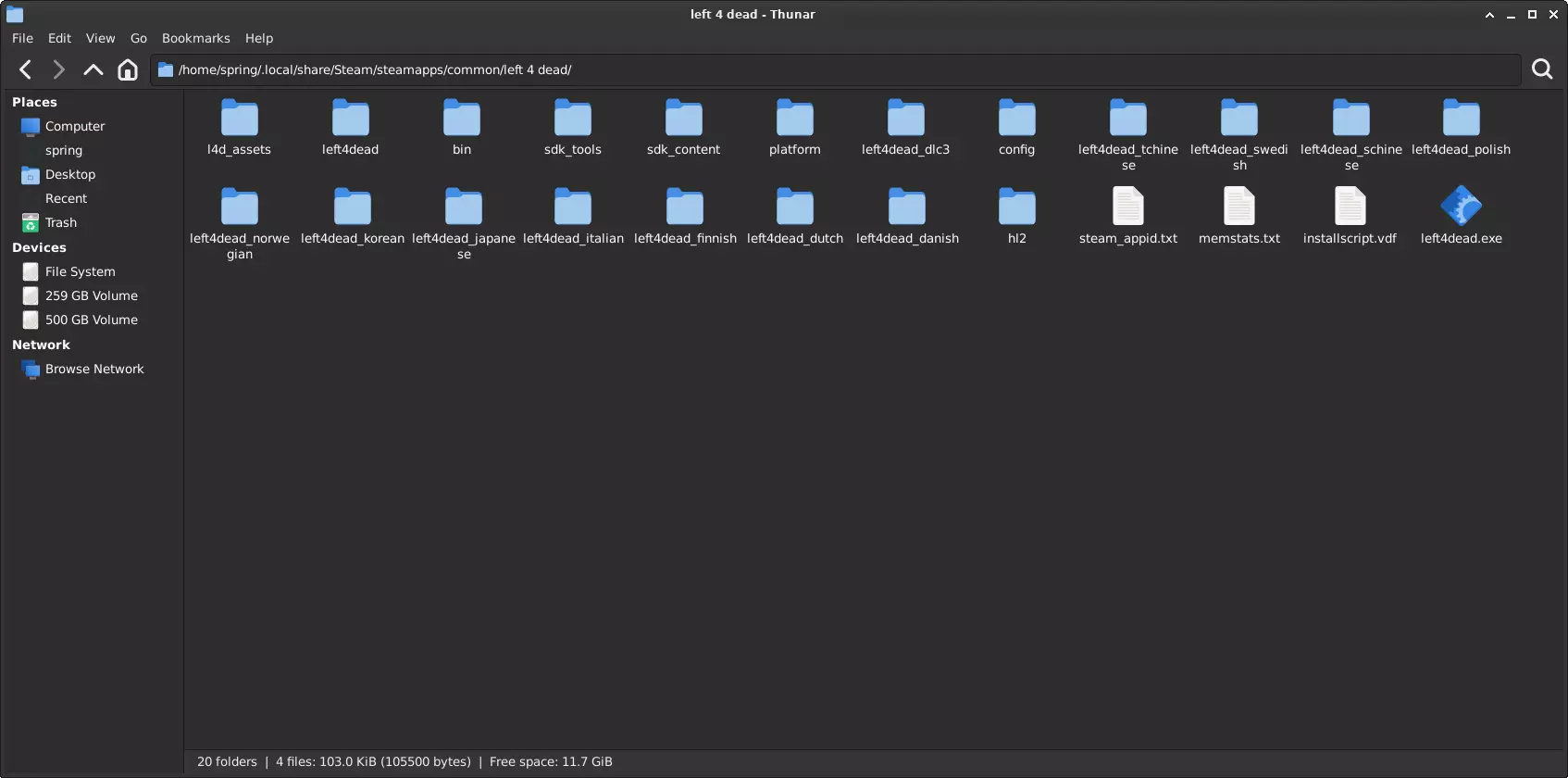
Task: Select the left4dead folder icon
Action: click(351, 119)
